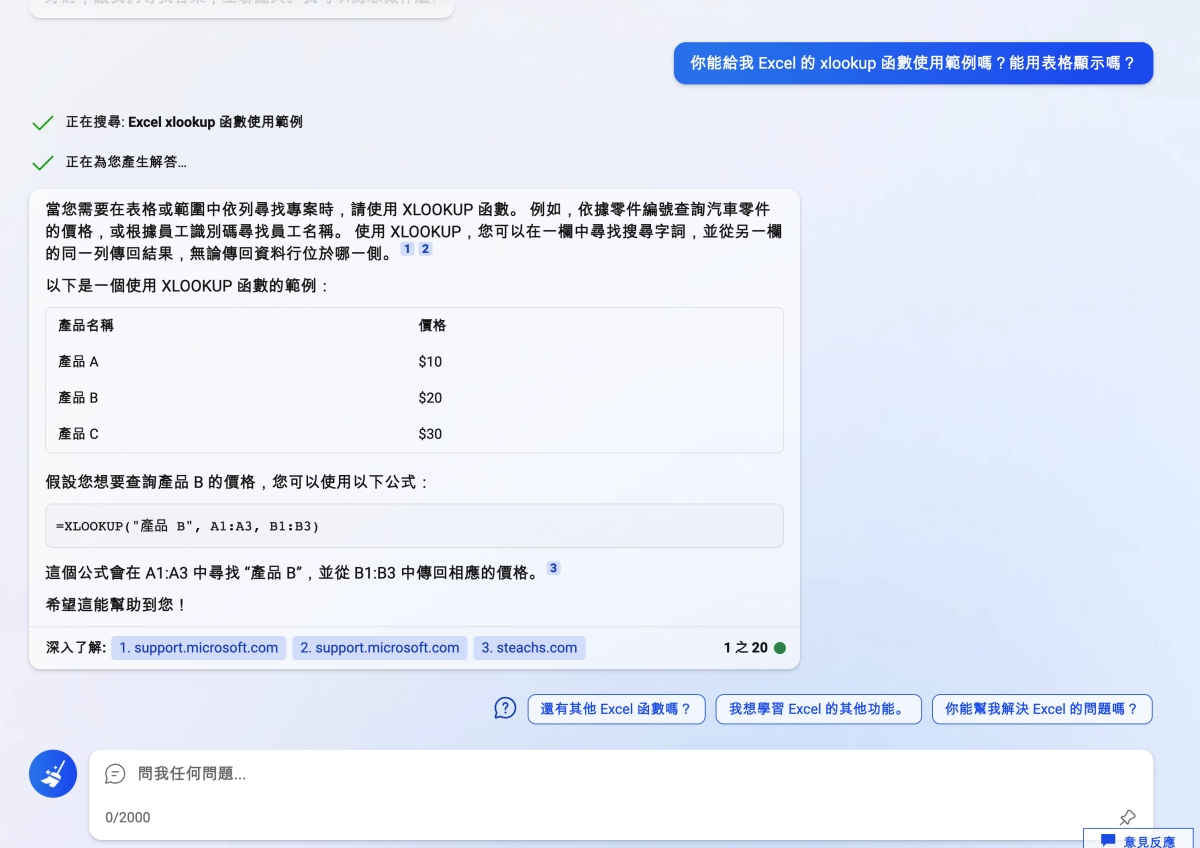Click table header 價格
Viewport: 1200px width, 848px height.
(x=432, y=326)
